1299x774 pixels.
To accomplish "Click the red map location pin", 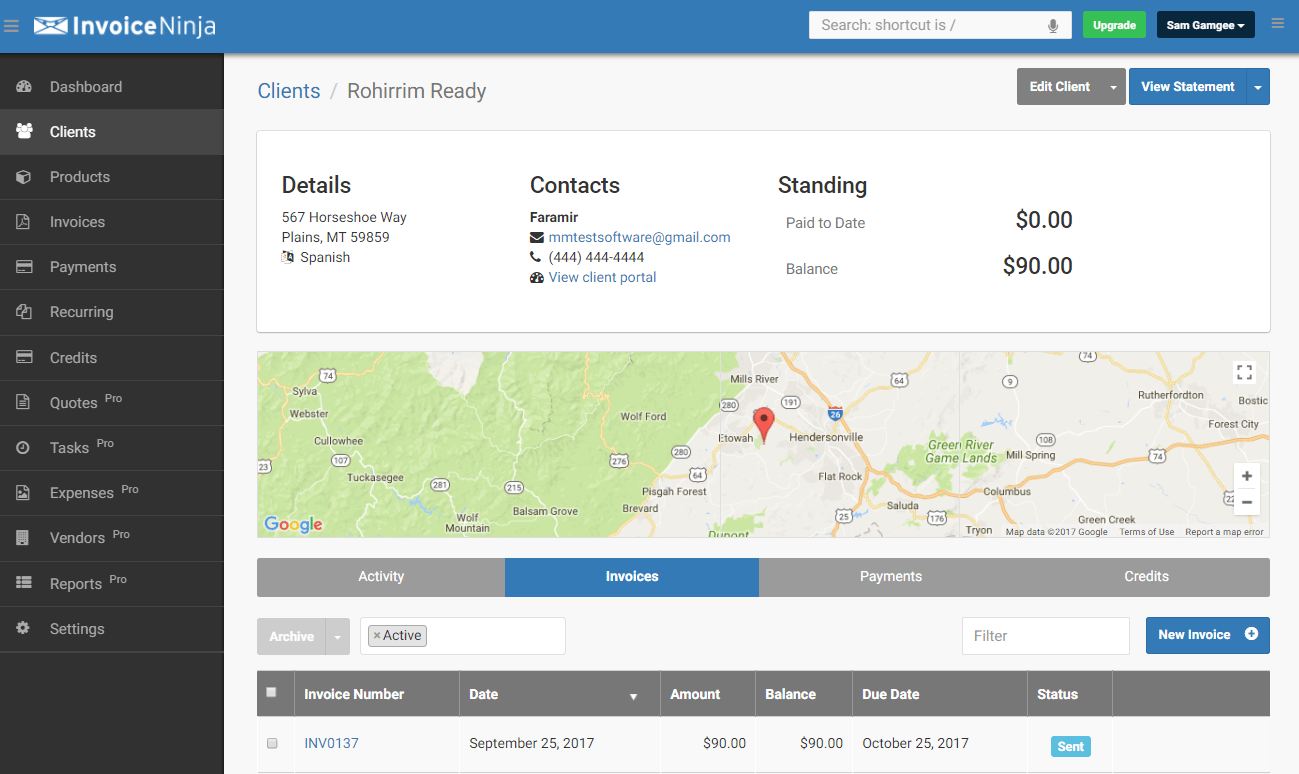I will coord(764,424).
